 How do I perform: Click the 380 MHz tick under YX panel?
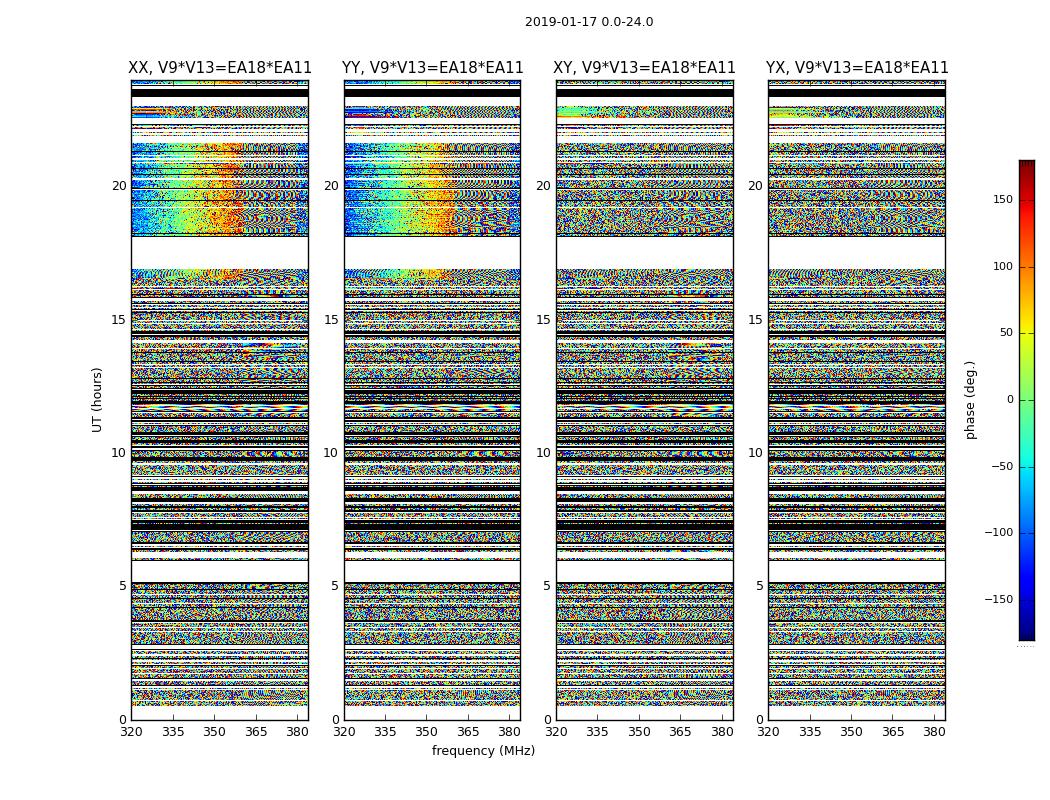[x=934, y=732]
